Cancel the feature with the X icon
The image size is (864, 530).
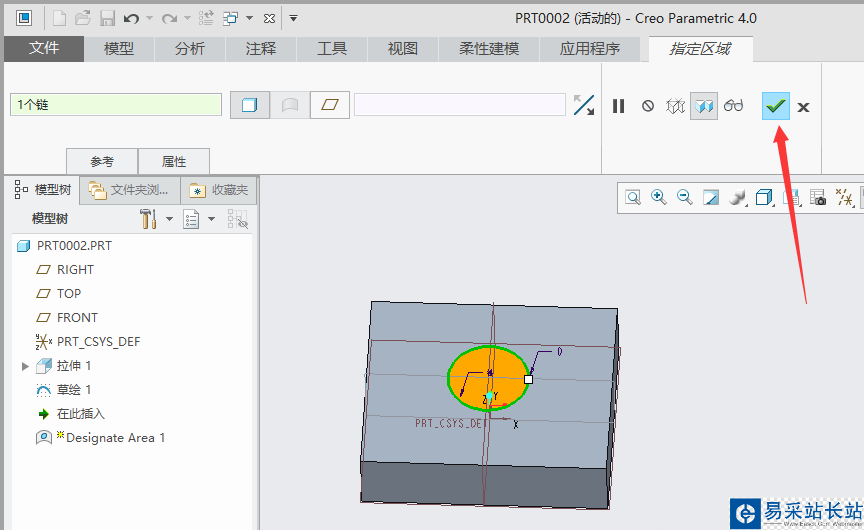tap(803, 107)
